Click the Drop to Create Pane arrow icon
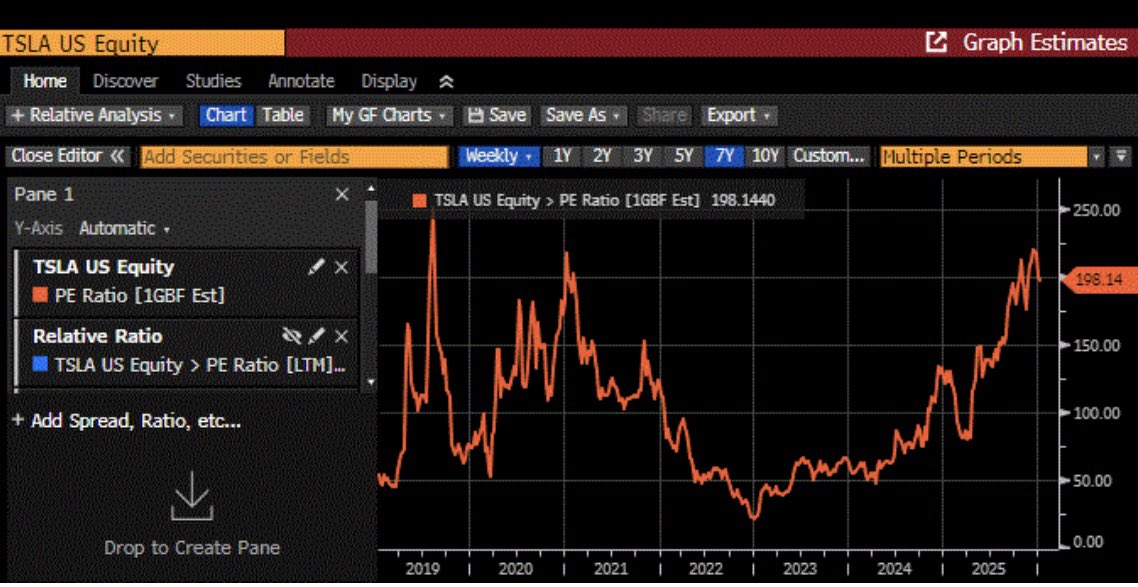Screen dimensions: 1138x587 pyautogui.click(x=192, y=496)
